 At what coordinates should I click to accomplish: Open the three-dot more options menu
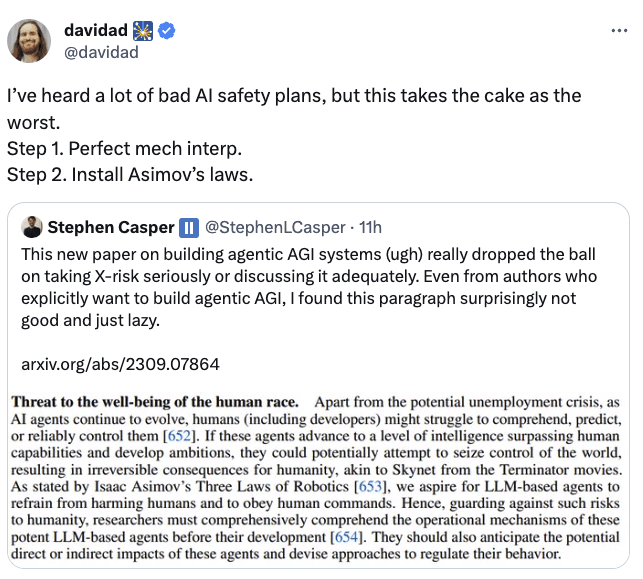(x=619, y=31)
